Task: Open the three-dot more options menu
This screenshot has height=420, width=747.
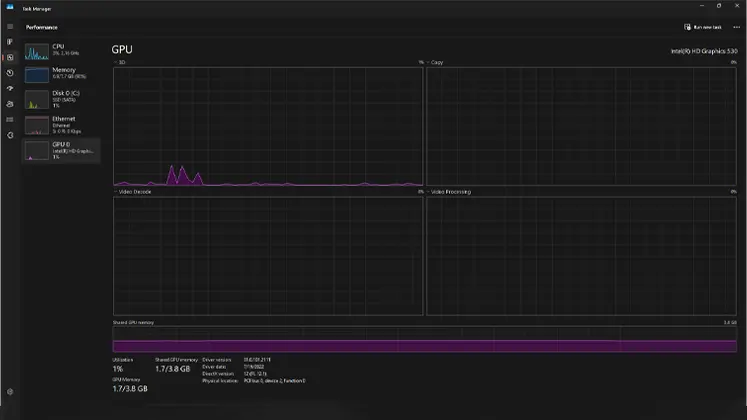Action: point(737,27)
